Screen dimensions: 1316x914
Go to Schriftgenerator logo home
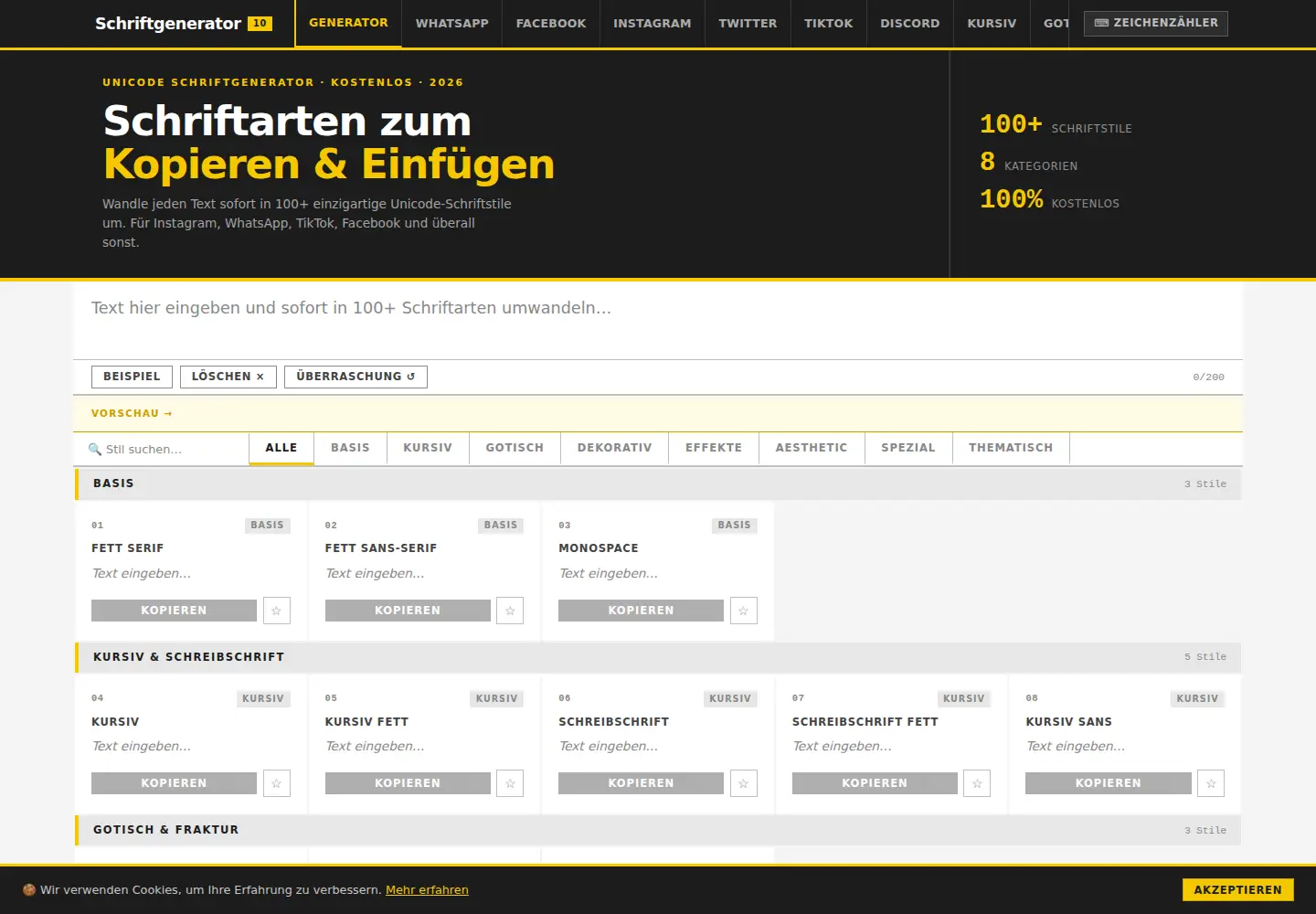184,23
